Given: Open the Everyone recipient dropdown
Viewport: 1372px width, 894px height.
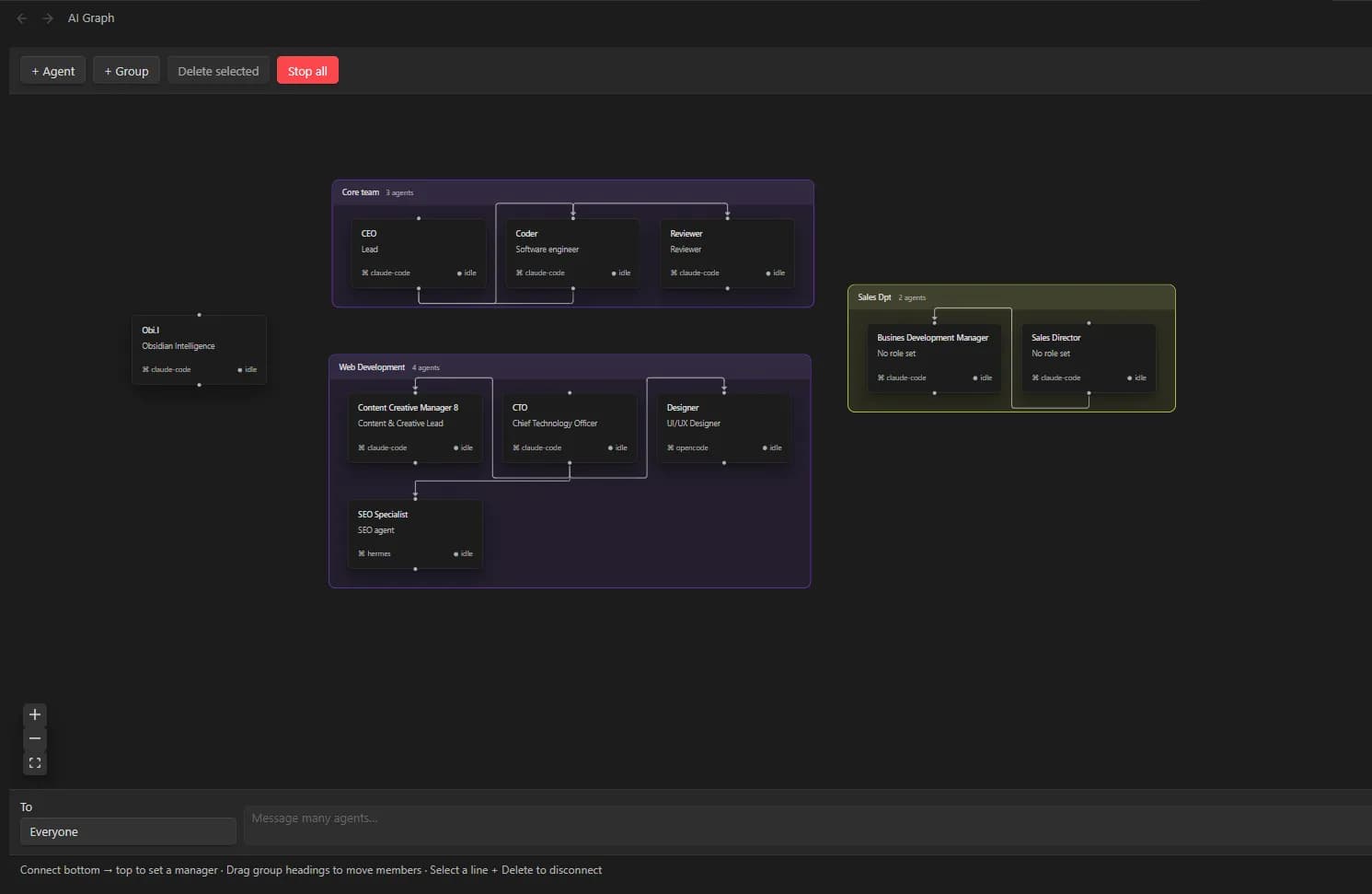Looking at the screenshot, I should [128, 831].
